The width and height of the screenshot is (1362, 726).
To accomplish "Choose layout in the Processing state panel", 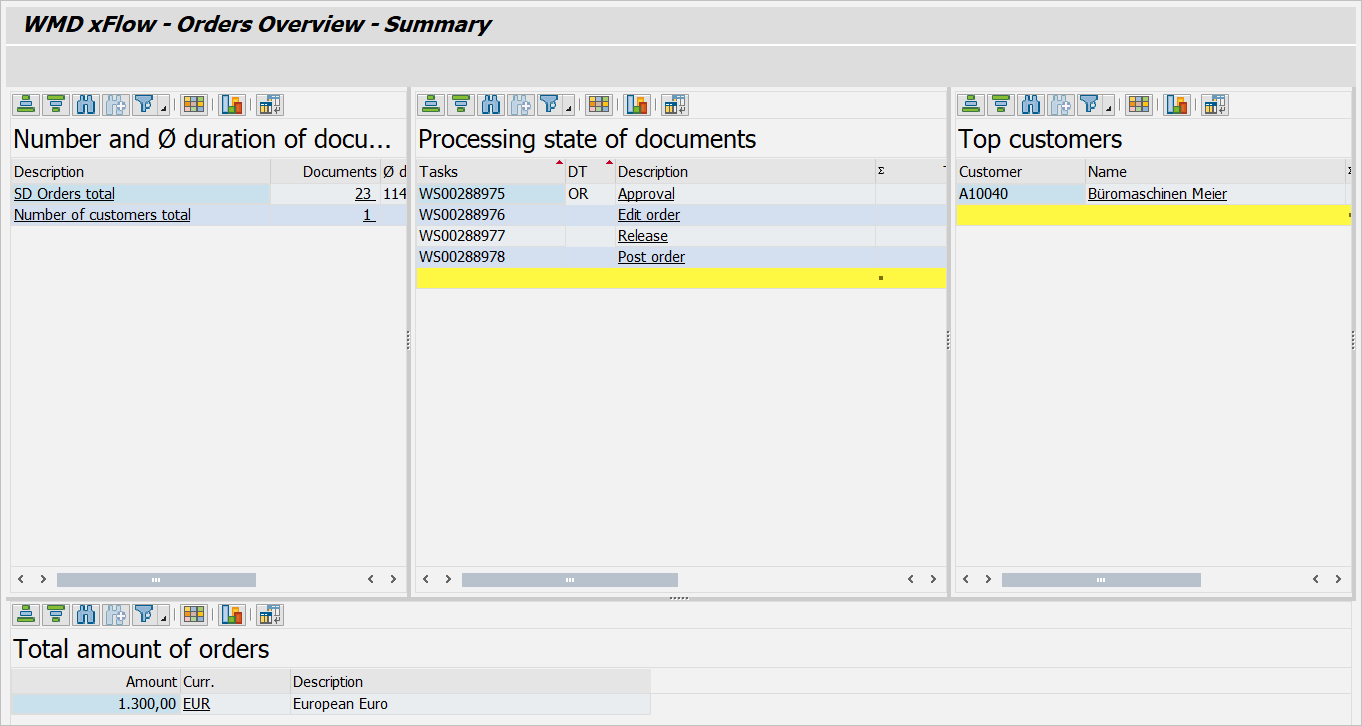I will coord(598,104).
